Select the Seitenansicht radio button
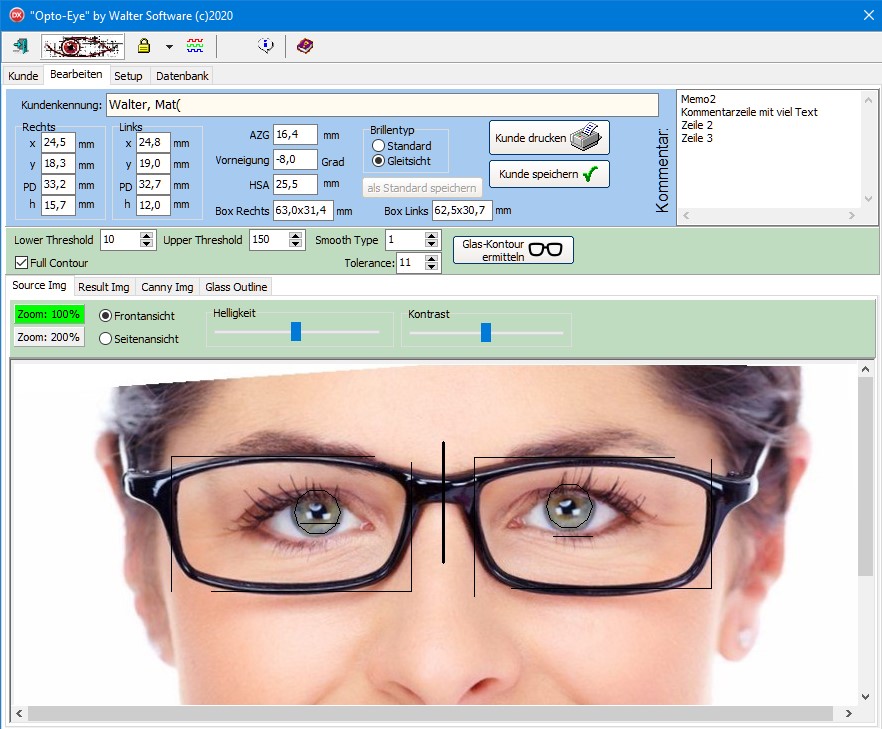This screenshot has height=729, width=882. coord(105,339)
